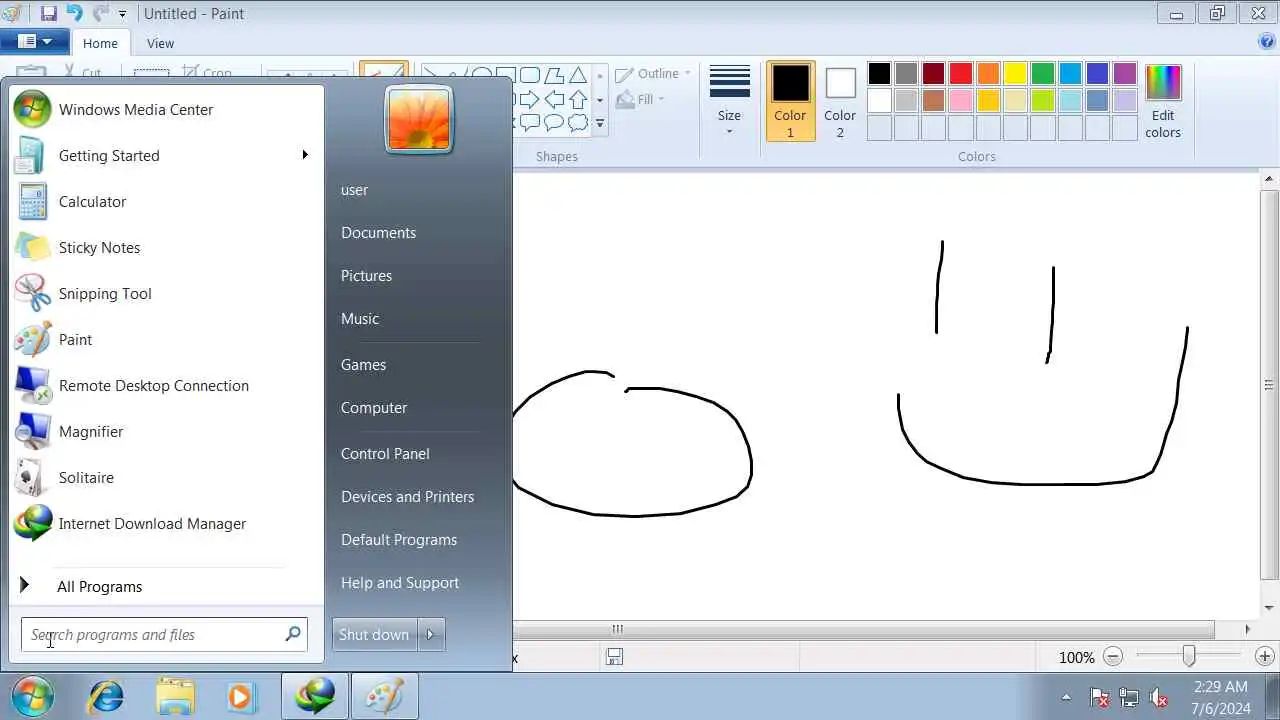Screen dimensions: 1280x720
Task: Open the line Size dropdown
Action: click(x=729, y=102)
